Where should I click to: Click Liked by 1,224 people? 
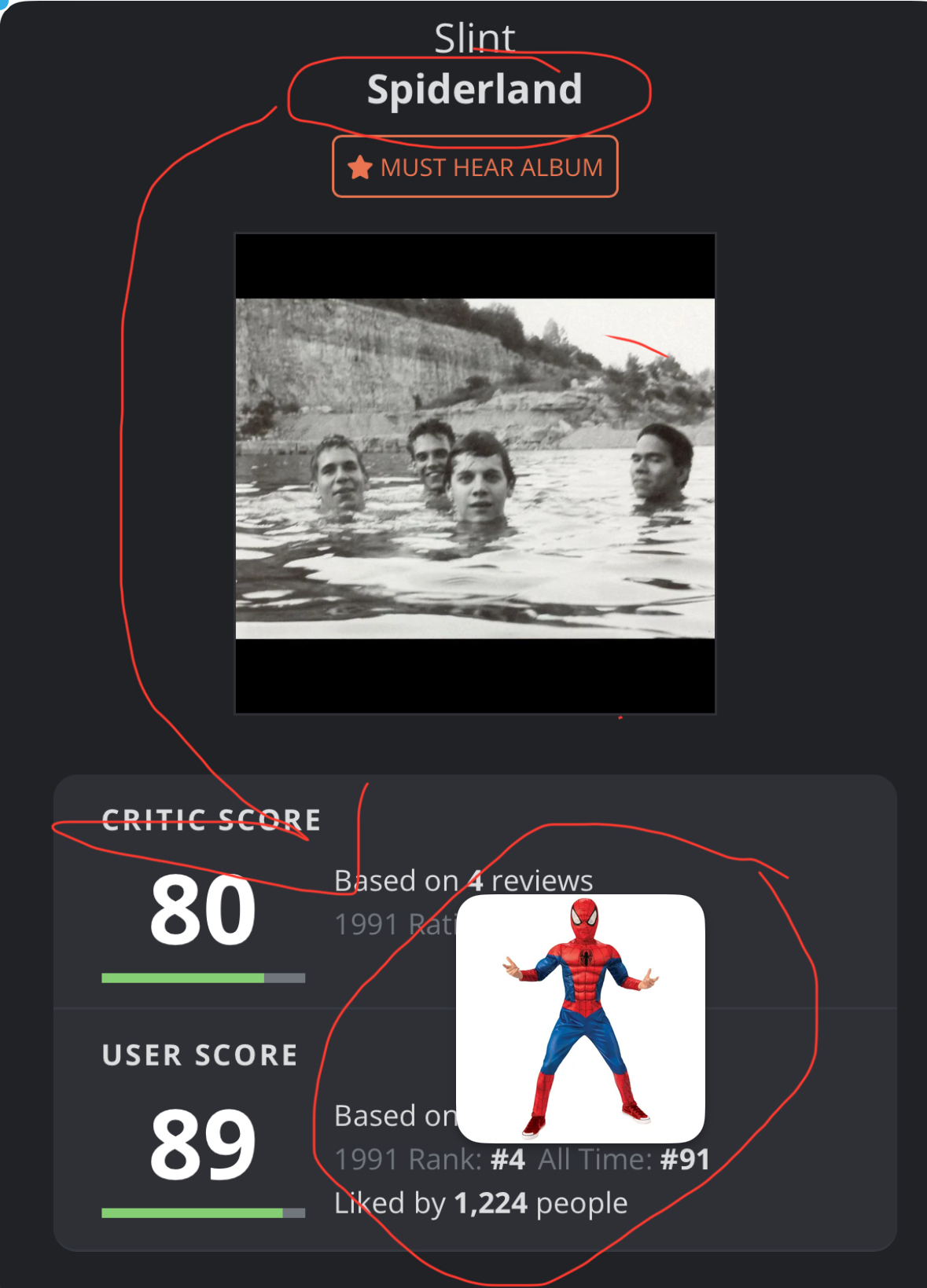tap(480, 1203)
